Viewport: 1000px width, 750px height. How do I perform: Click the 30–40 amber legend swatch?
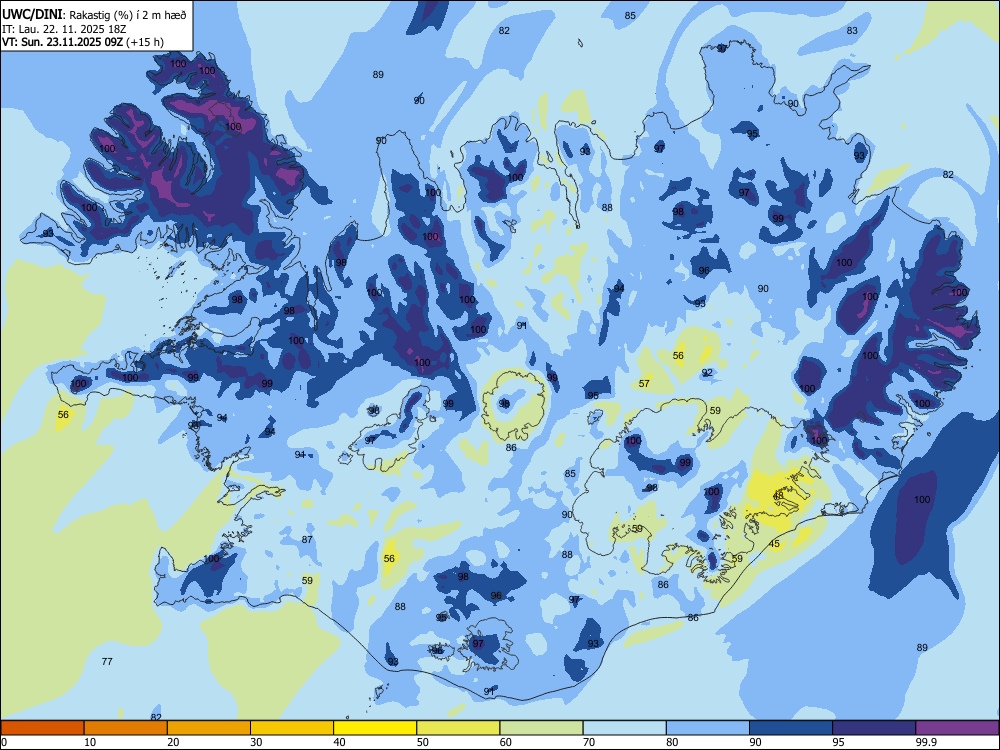[x=292, y=728]
